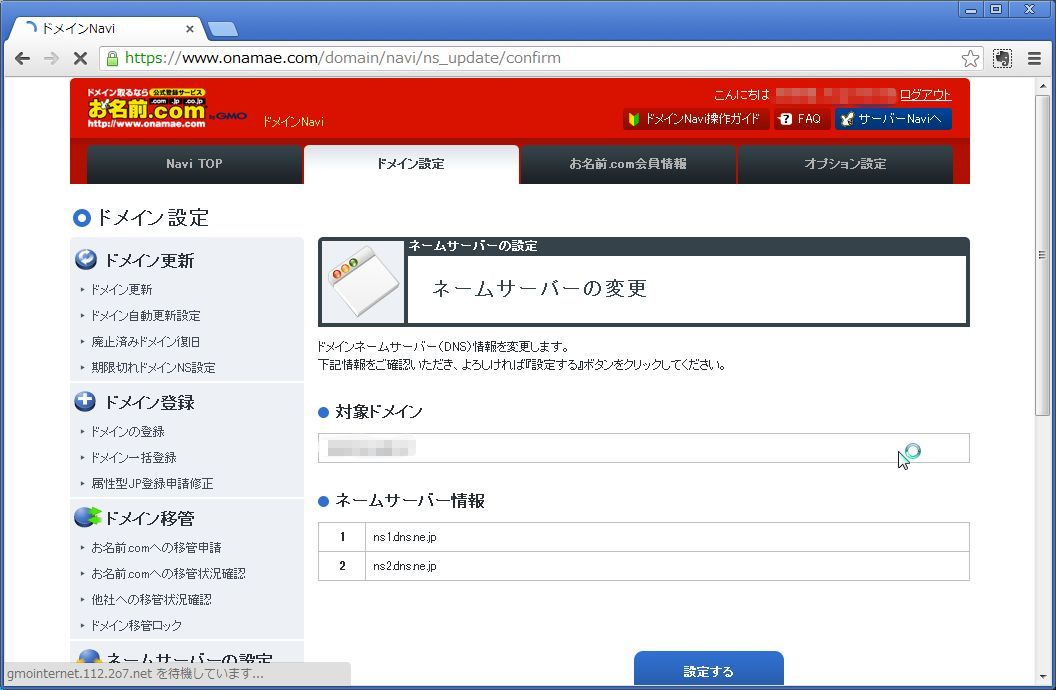The image size is (1056, 690).
Task: Click the address bar URL
Action: tap(343, 58)
